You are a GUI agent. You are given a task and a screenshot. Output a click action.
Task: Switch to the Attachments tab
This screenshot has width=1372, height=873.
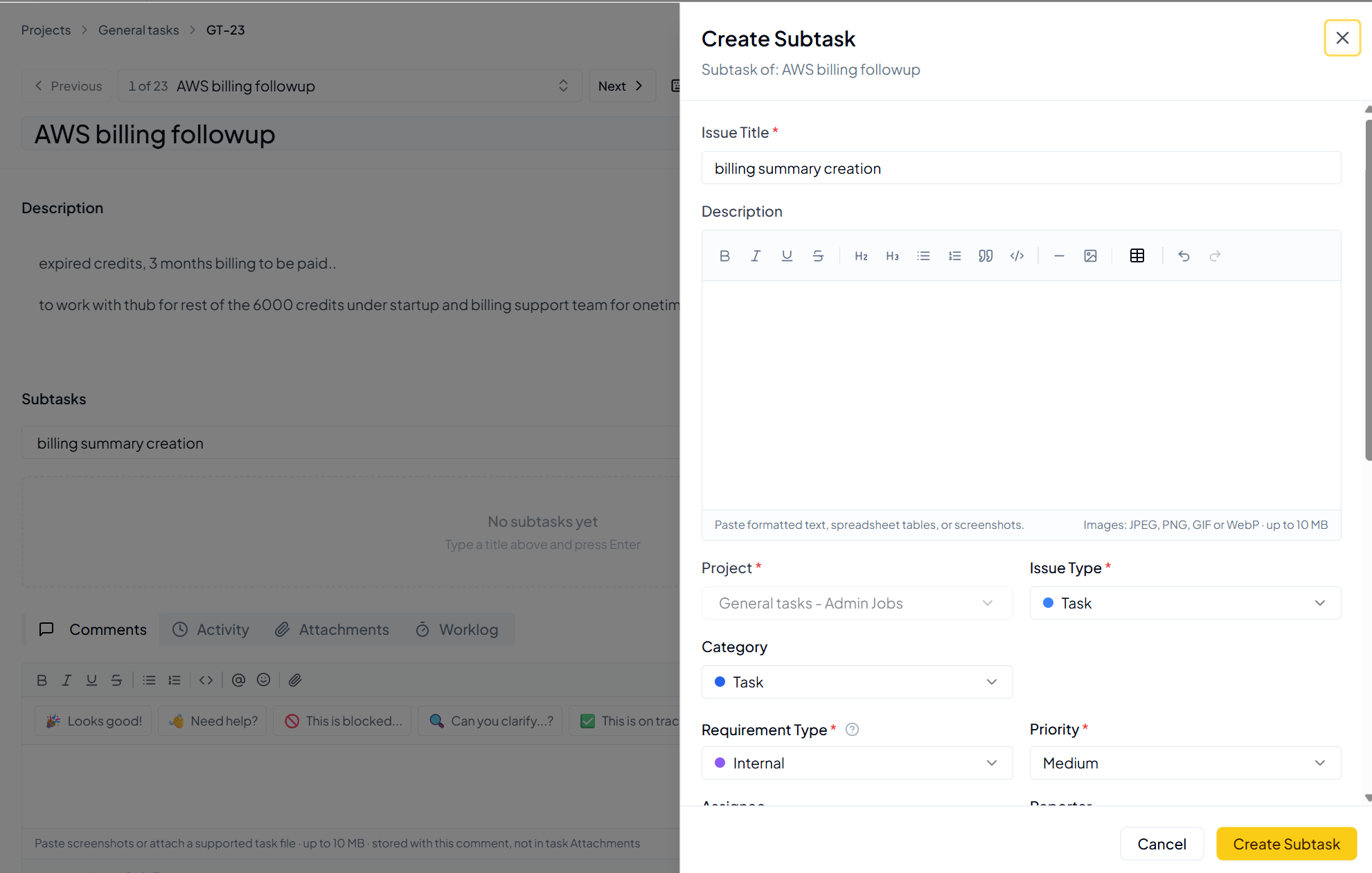click(332, 630)
